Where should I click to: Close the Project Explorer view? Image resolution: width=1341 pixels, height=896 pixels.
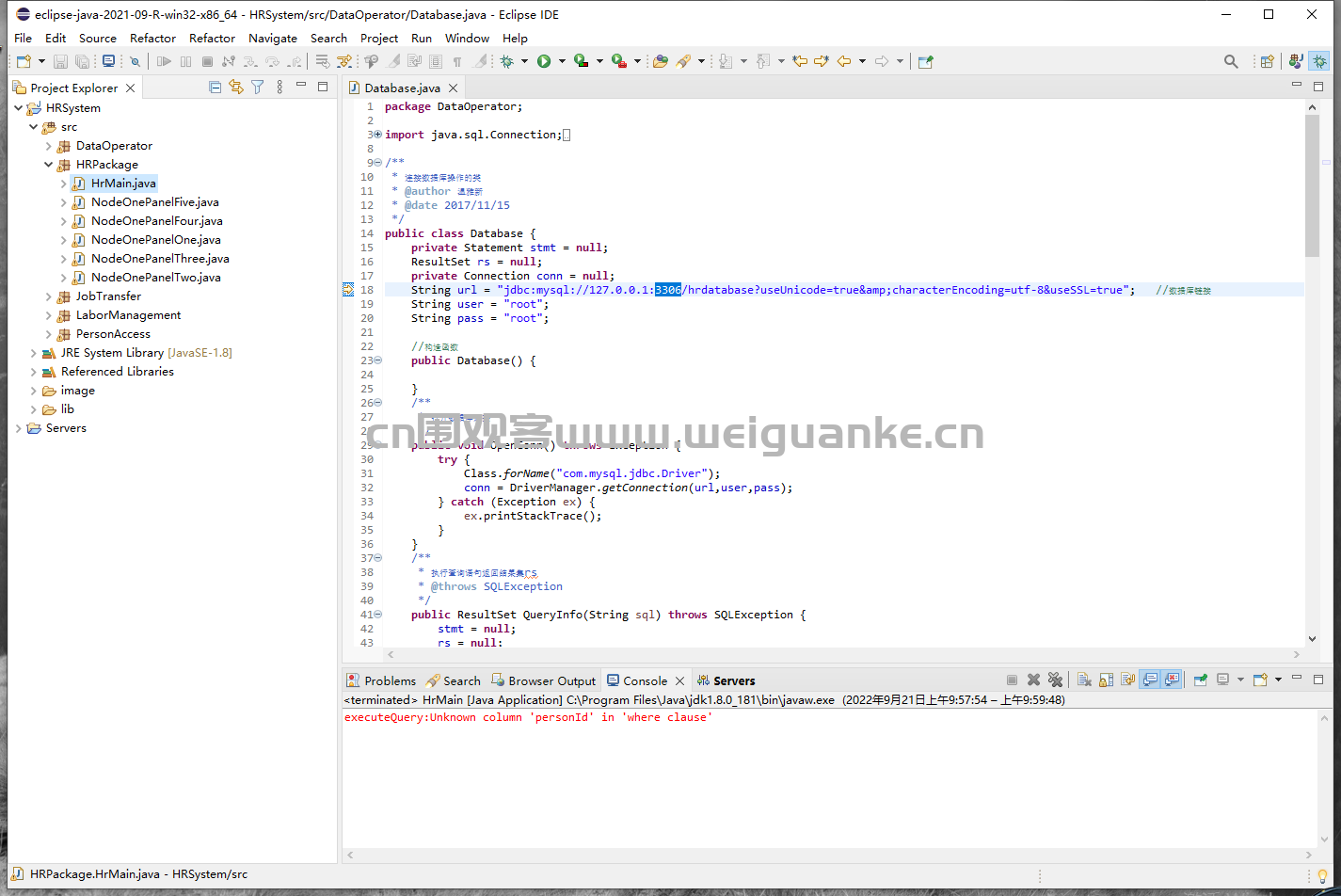pos(130,88)
